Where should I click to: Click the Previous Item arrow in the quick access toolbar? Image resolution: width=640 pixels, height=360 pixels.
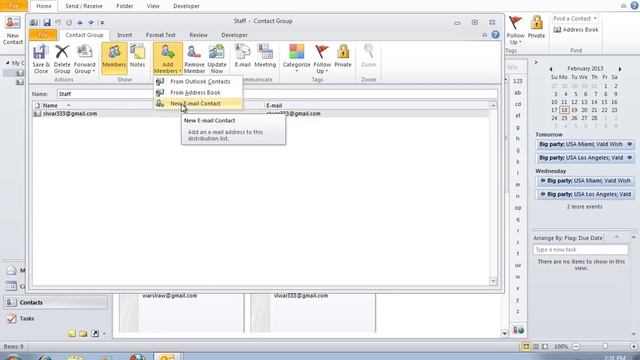pyautogui.click(x=80, y=22)
